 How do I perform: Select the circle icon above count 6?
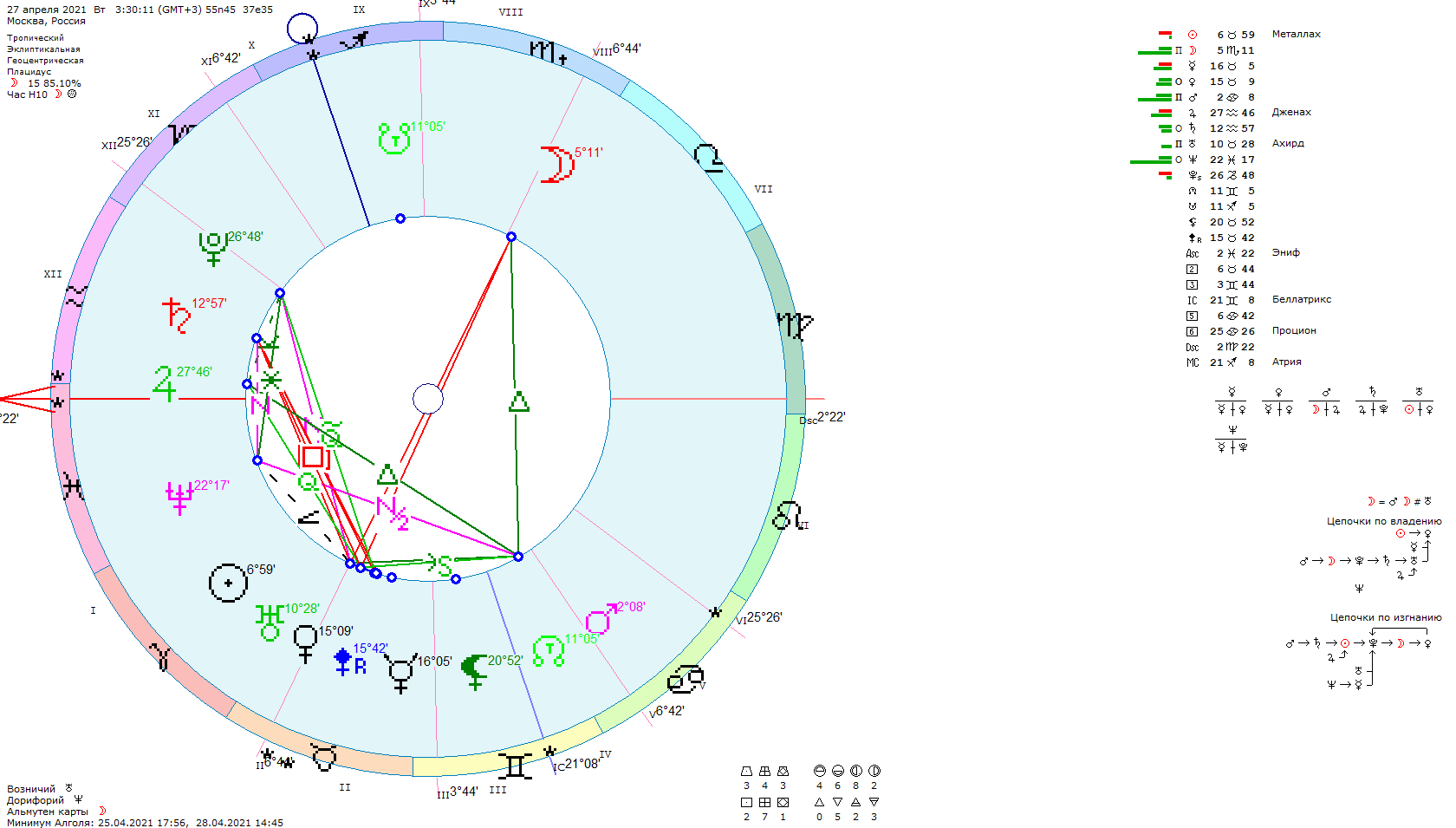[x=837, y=771]
